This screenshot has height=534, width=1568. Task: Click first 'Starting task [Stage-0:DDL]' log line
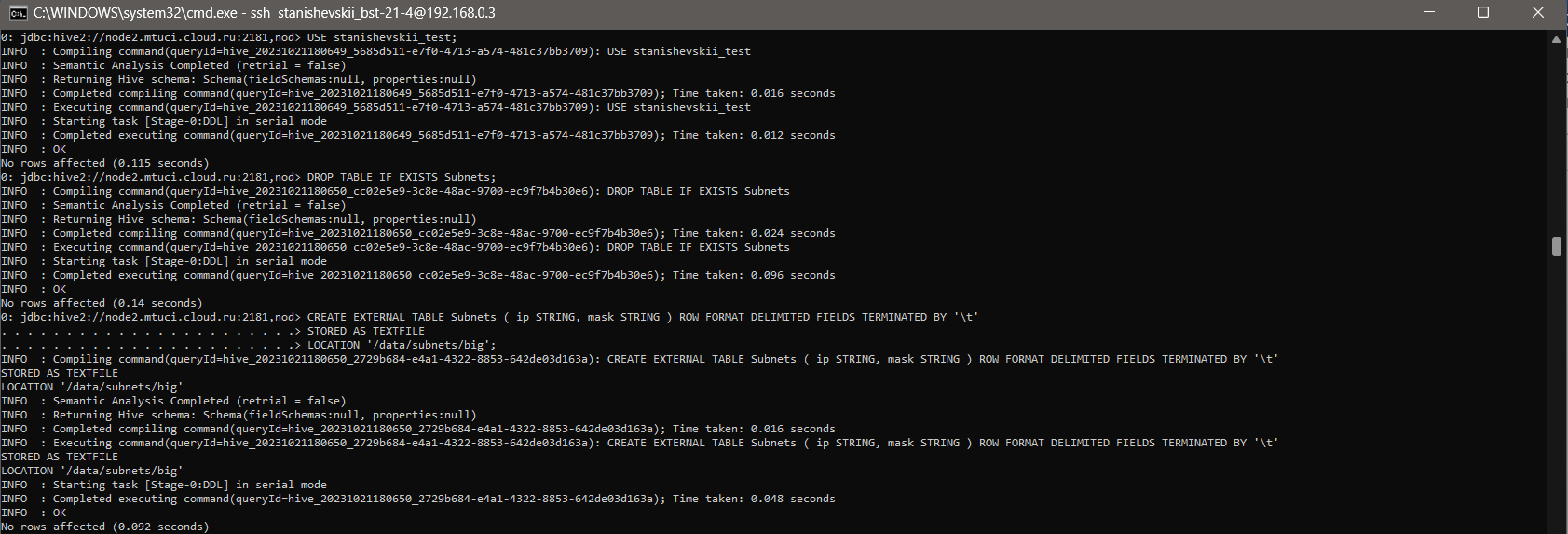click(x=164, y=121)
